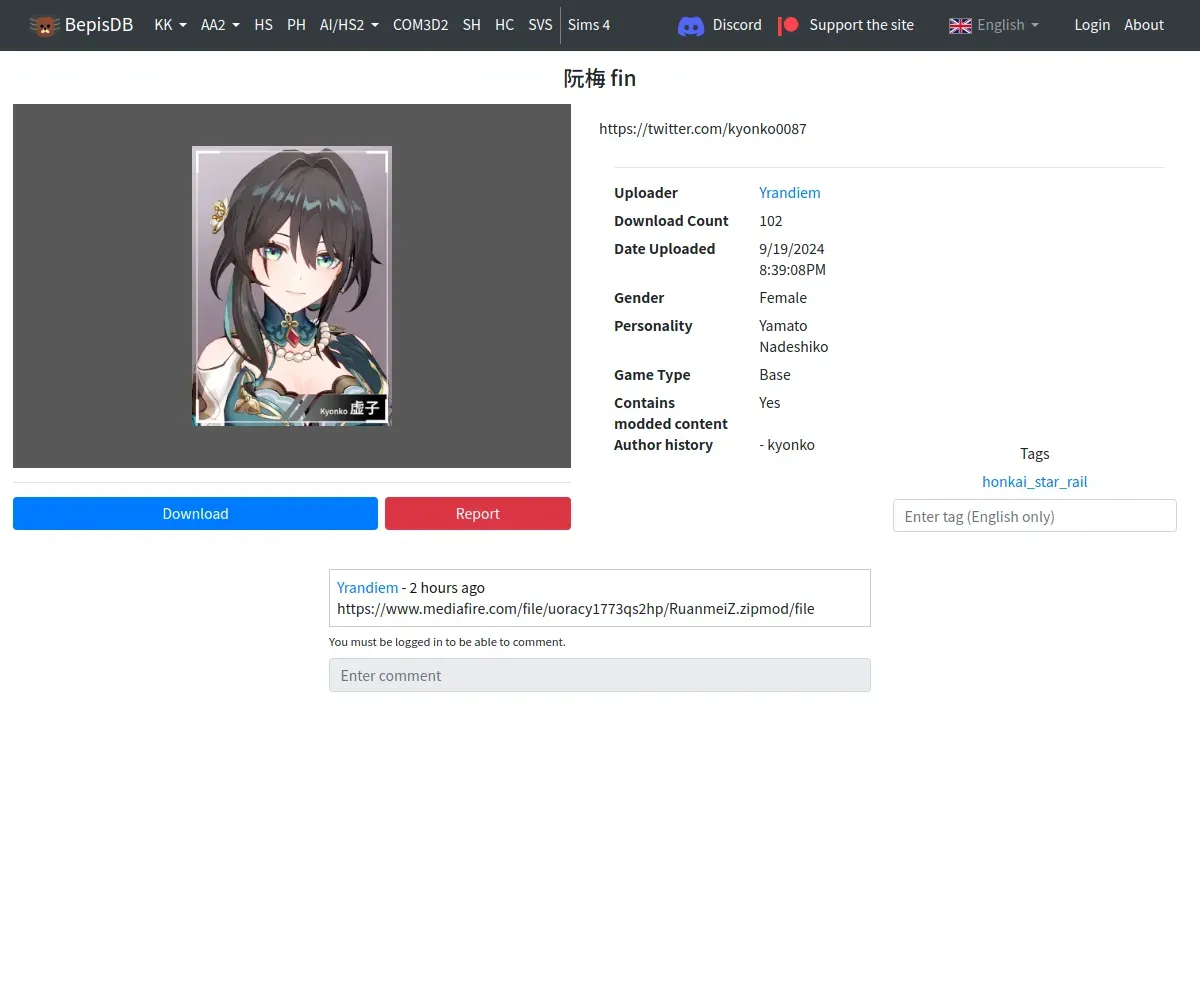Screen dimensions: 1200x1000
Task: Click the red Report button
Action: pos(478,513)
